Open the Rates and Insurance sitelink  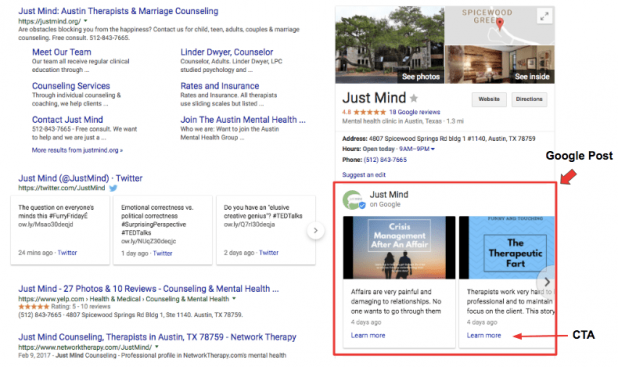click(220, 86)
